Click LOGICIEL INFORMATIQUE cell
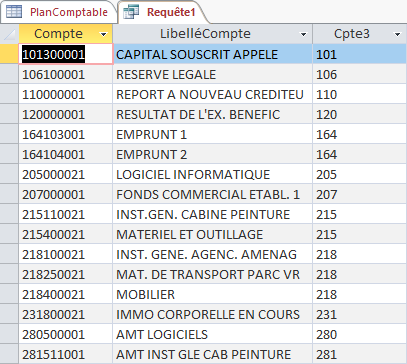The image size is (407, 364). click(213, 174)
